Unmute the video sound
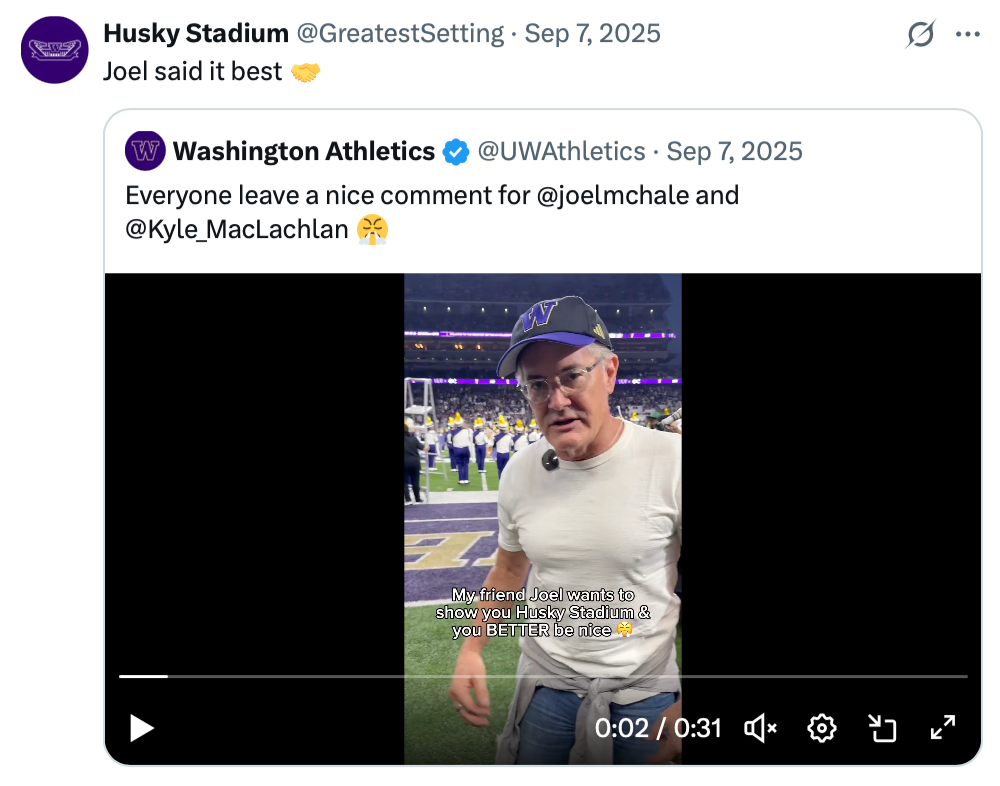1000x786 pixels. (x=761, y=728)
